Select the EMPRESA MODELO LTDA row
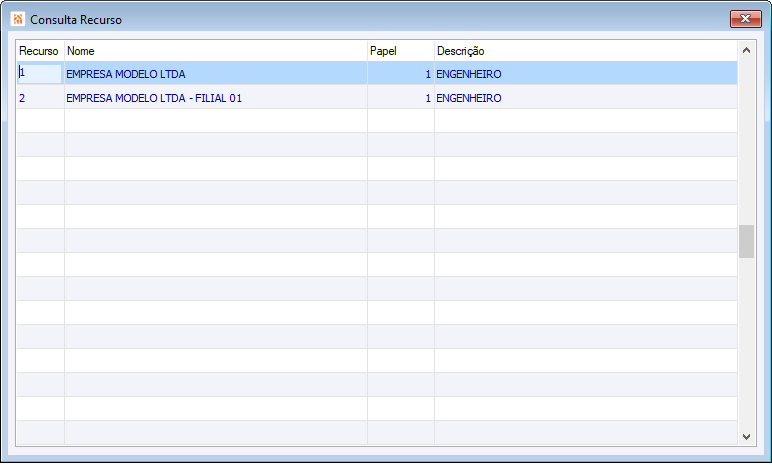Viewport: 772px width, 465px height. [377, 73]
